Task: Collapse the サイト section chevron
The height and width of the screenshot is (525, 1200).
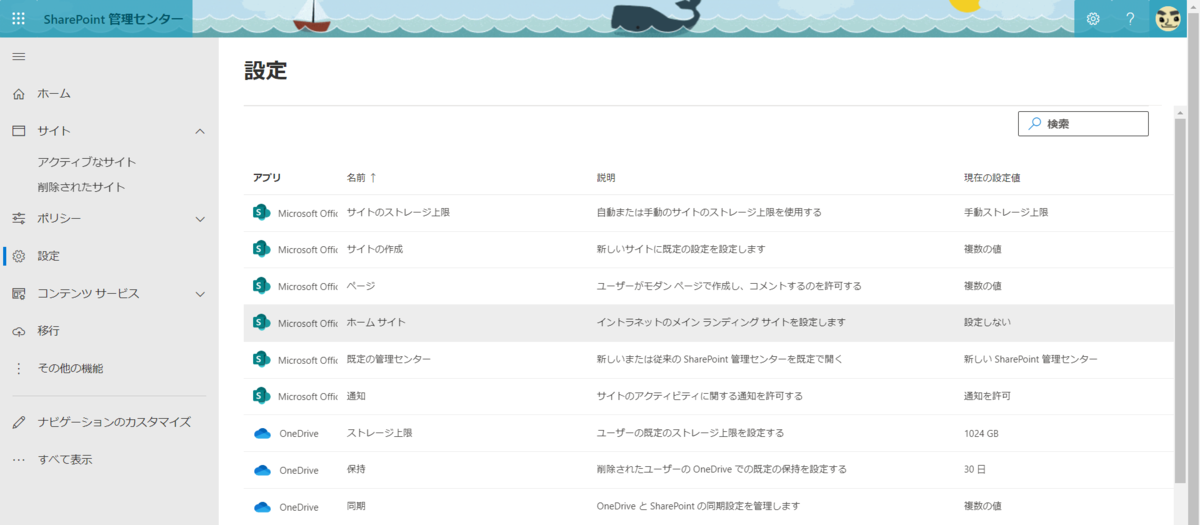Action: click(200, 131)
